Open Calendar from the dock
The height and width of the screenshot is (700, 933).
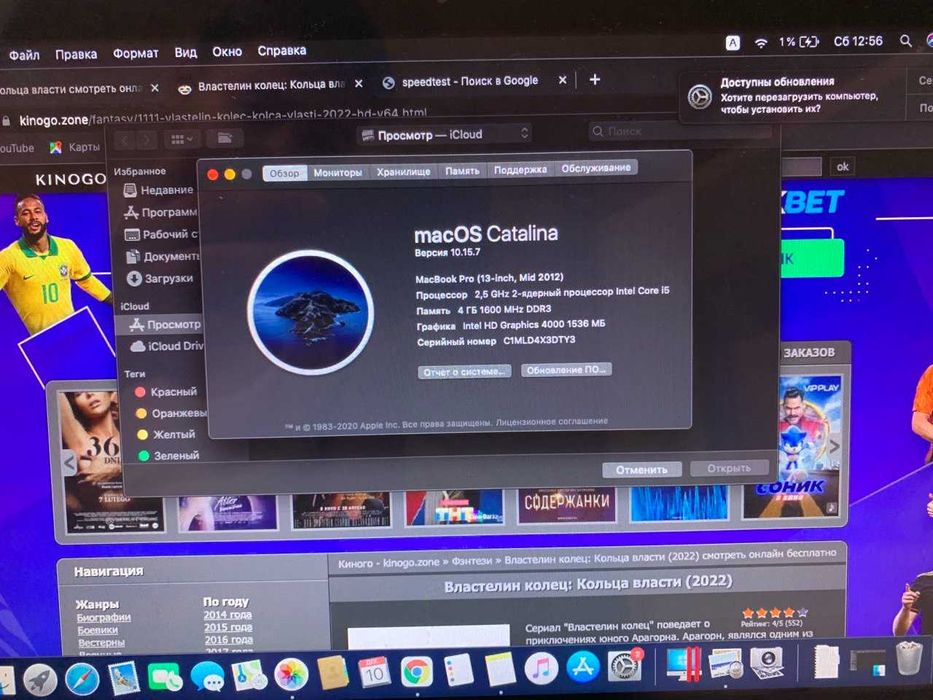(x=374, y=672)
